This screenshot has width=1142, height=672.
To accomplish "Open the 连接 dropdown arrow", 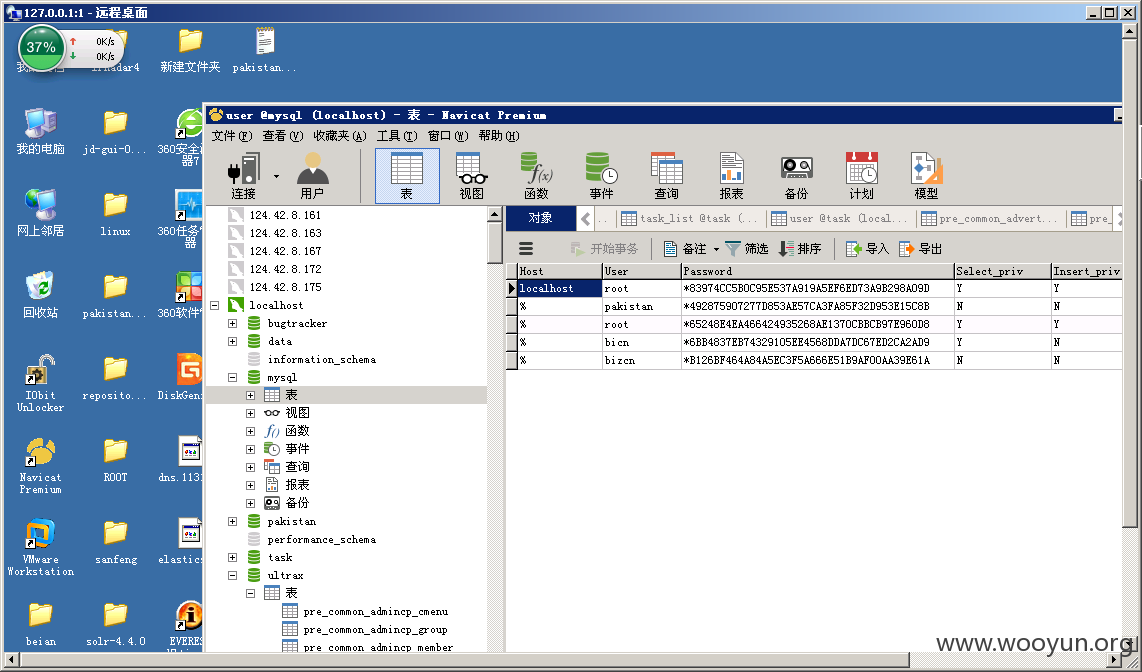I will [276, 176].
